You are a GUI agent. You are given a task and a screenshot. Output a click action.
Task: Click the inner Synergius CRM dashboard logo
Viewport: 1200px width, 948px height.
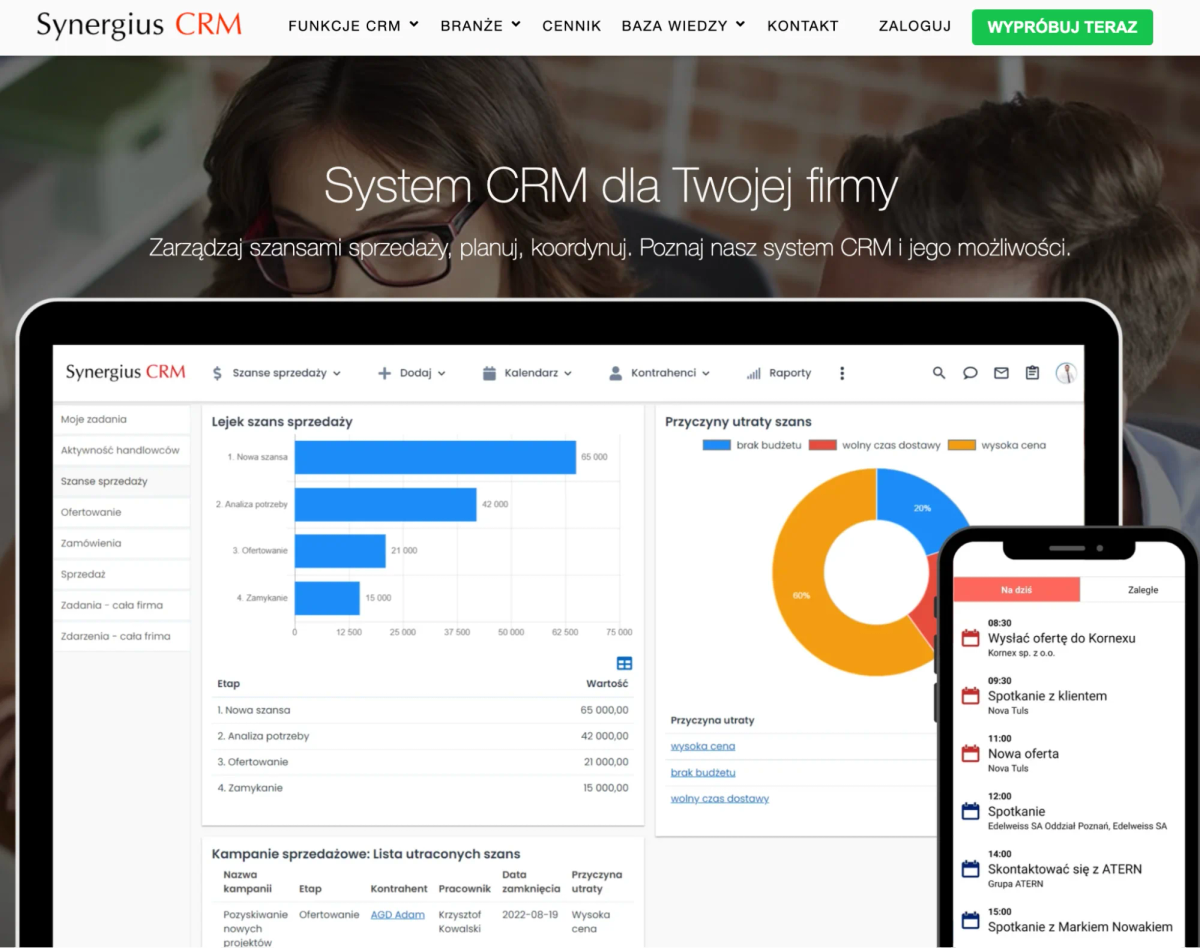[126, 372]
